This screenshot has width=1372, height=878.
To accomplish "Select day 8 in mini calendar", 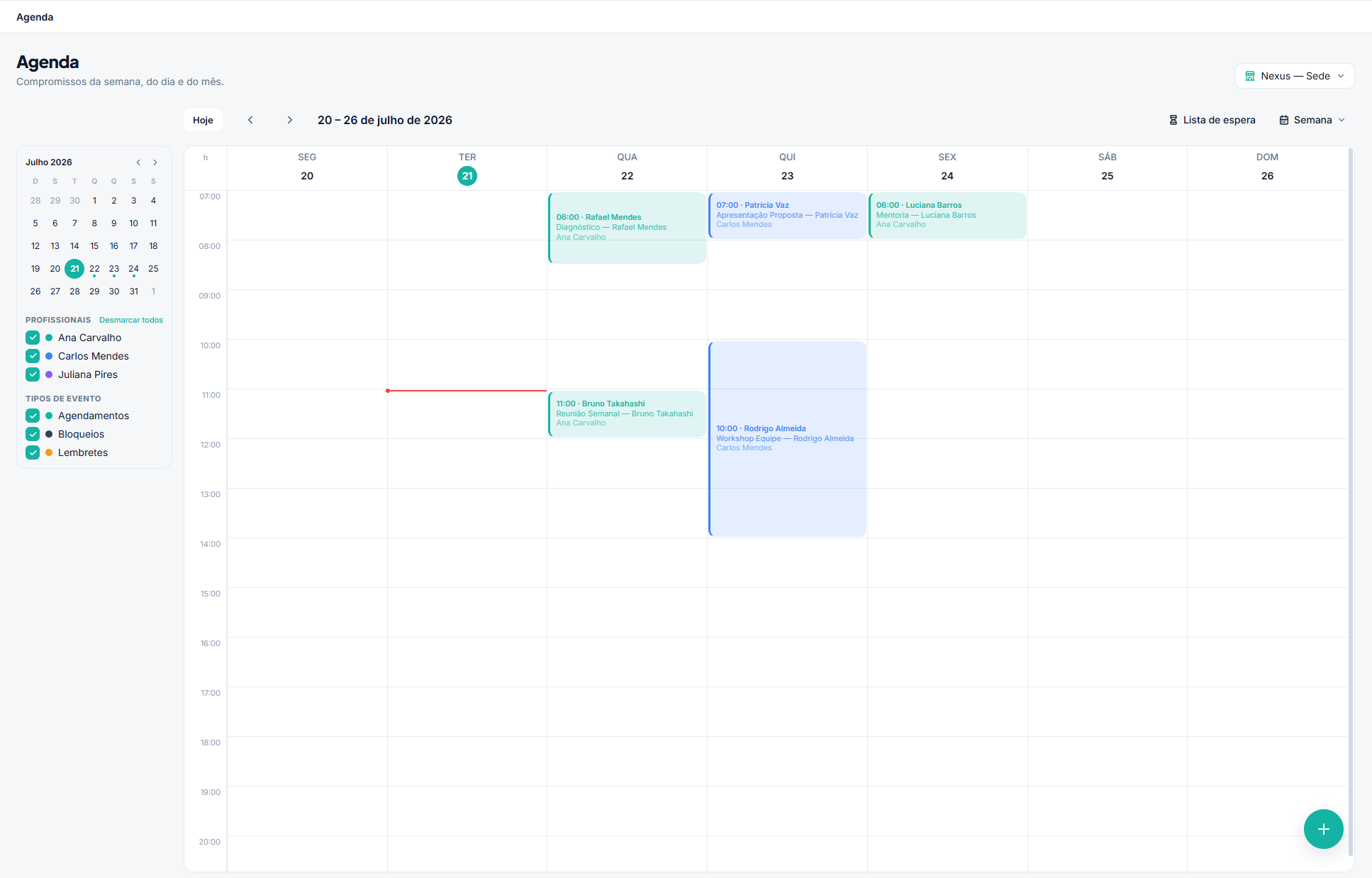I will tap(94, 223).
